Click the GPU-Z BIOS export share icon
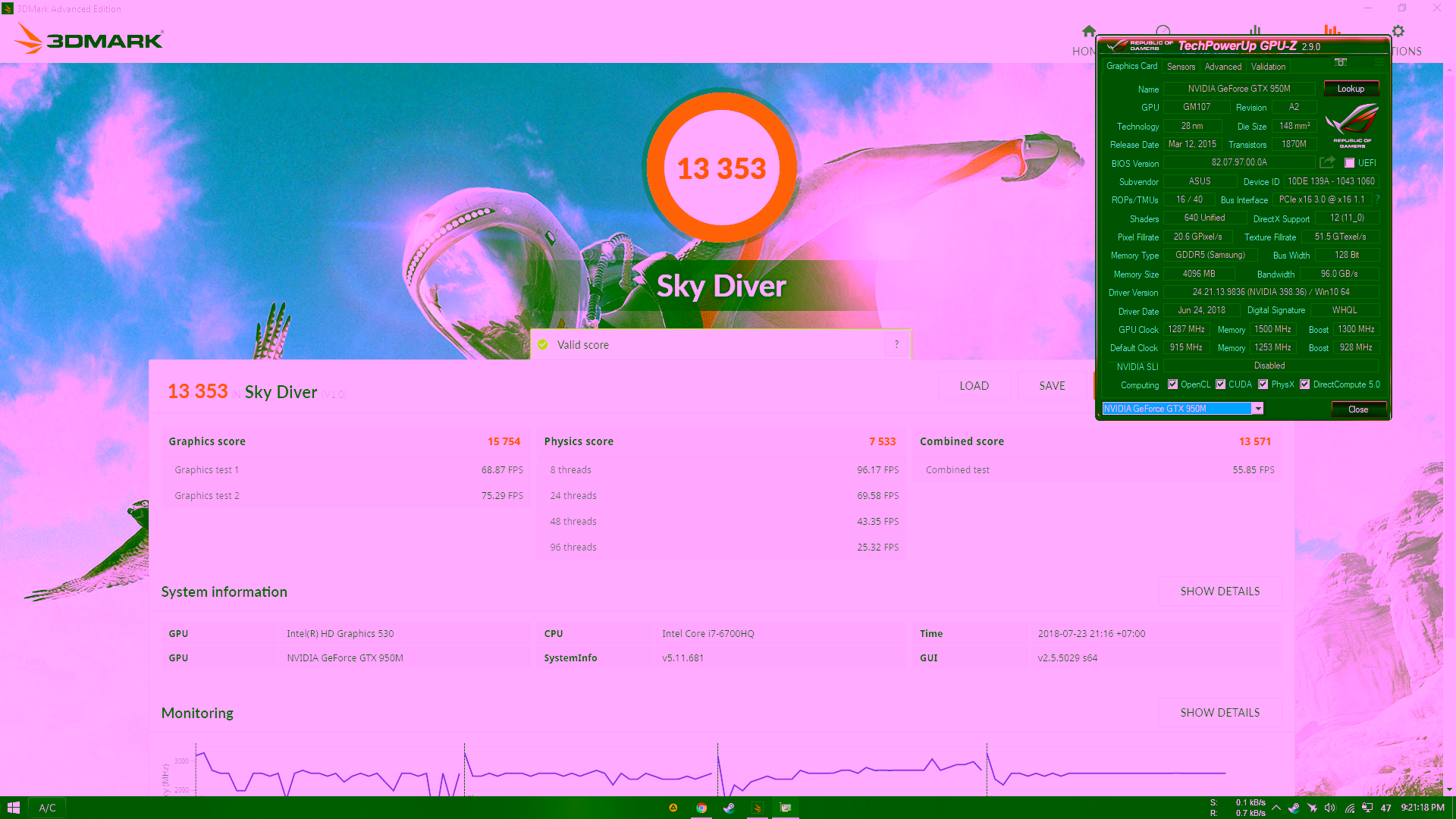Image resolution: width=1456 pixels, height=819 pixels. coord(1327,162)
